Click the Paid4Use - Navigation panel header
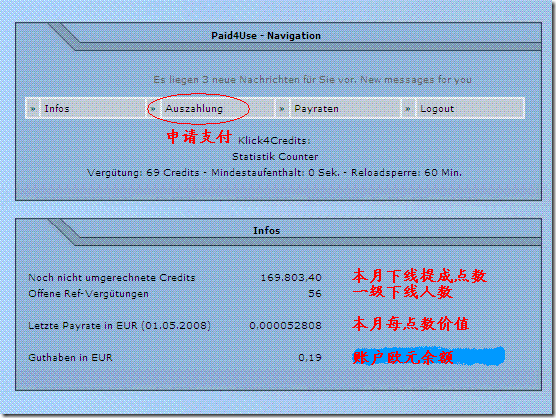The height and width of the screenshot is (418, 556). click(266, 36)
